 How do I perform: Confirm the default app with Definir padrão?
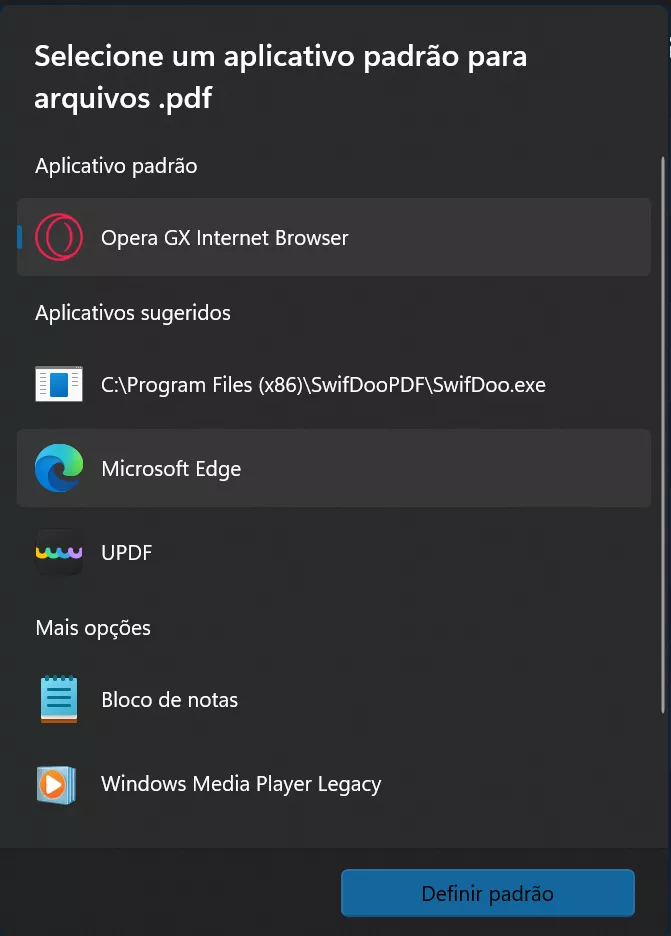tap(488, 892)
